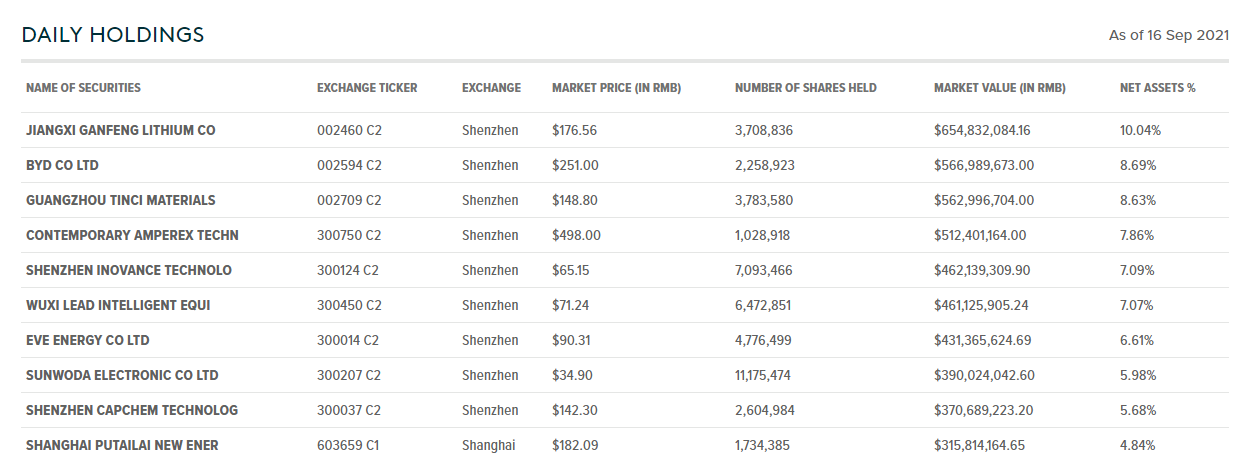Click the Exchange Ticker column header
Viewport: 1235px width, 461px height.
[367, 88]
